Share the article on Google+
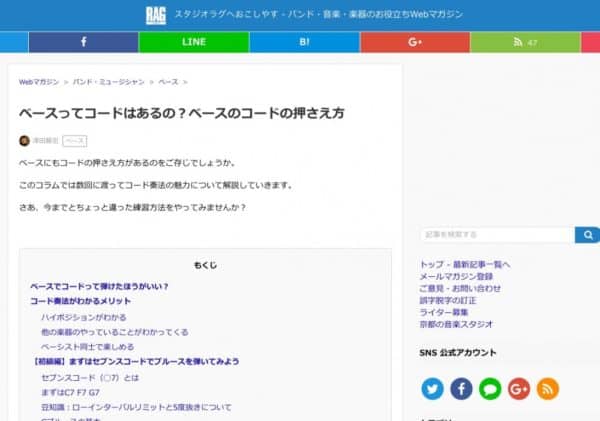This screenshot has width=600, height=421. point(415,42)
